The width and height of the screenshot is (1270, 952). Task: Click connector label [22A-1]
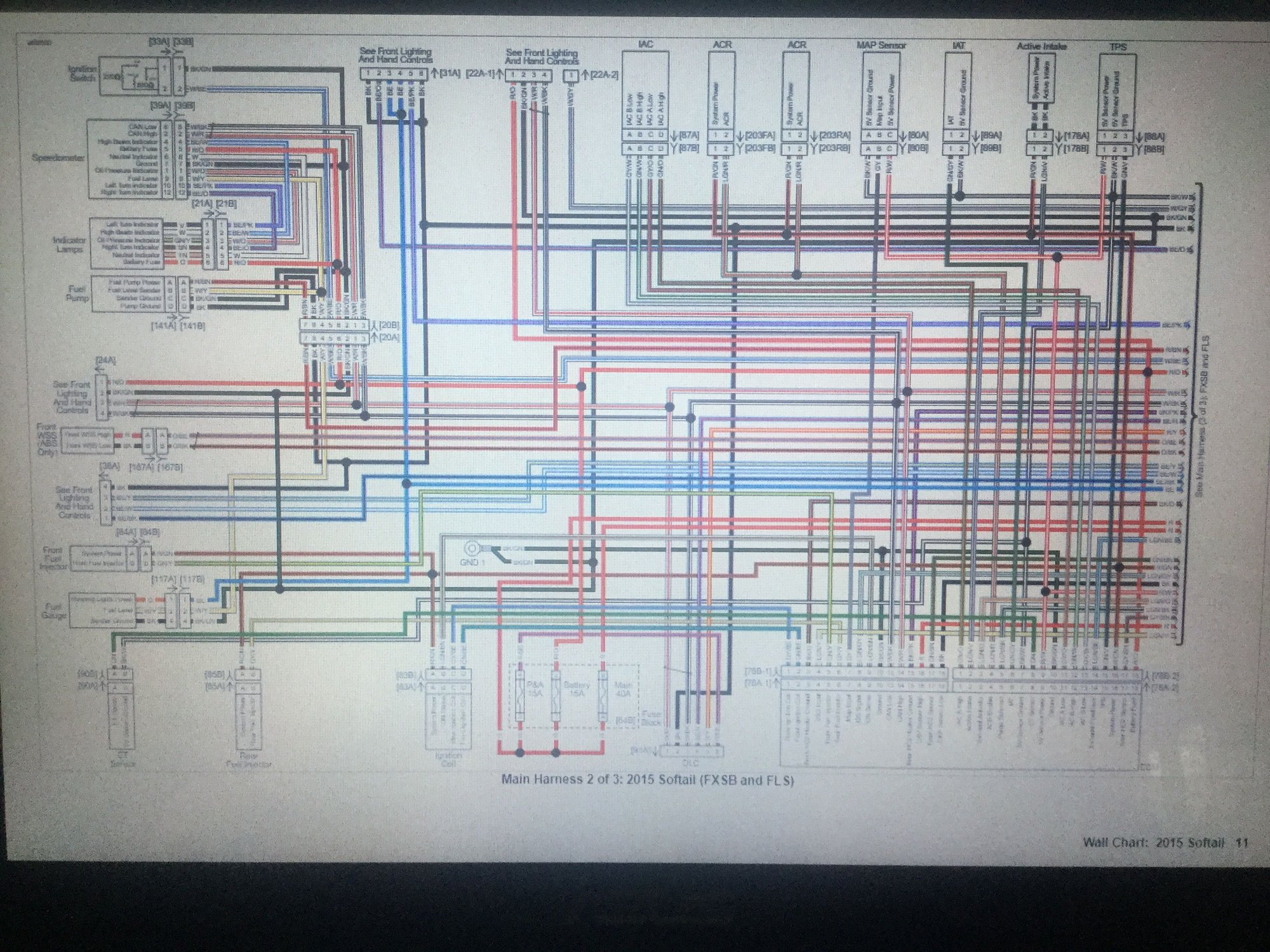[480, 74]
